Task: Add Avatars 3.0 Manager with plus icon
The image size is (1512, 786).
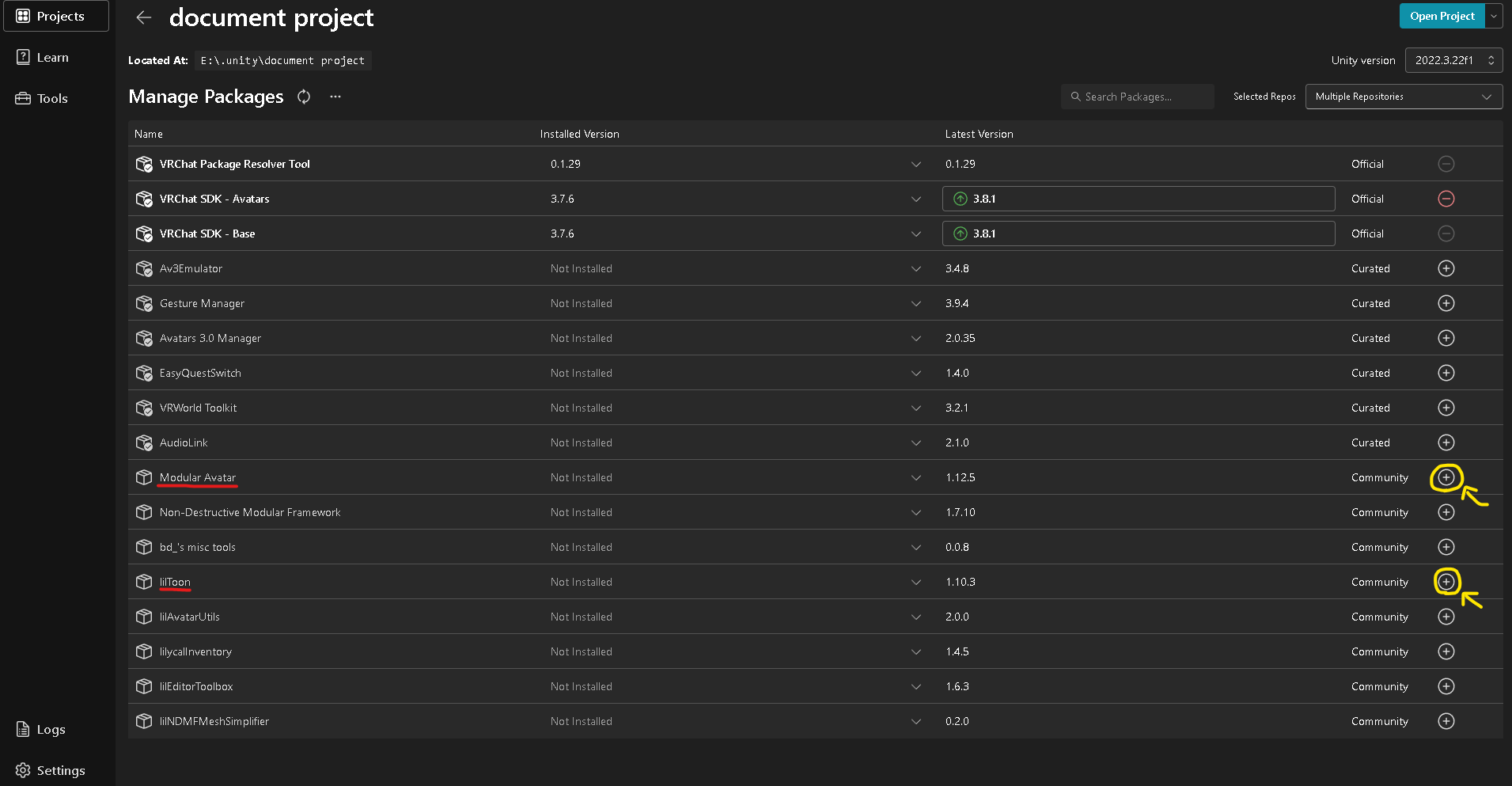Action: (x=1446, y=338)
